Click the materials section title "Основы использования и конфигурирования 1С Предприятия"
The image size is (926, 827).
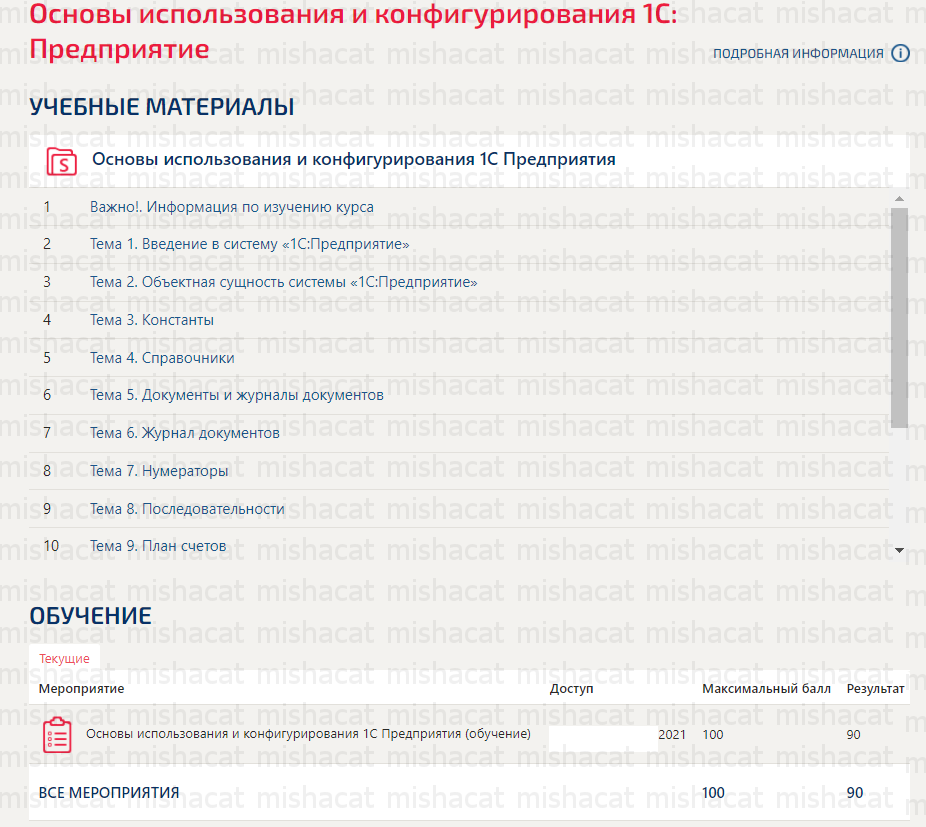tap(354, 159)
